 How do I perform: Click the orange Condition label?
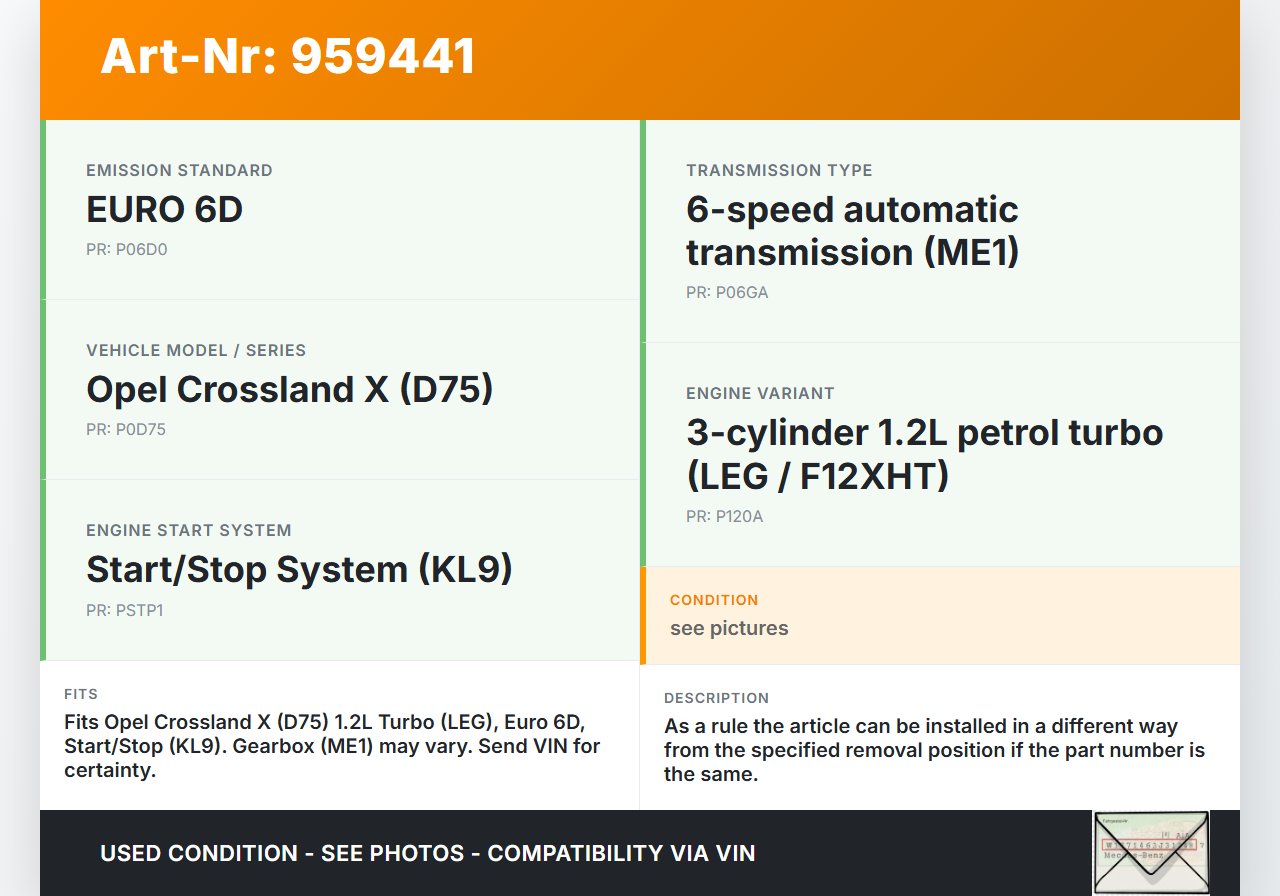714,600
